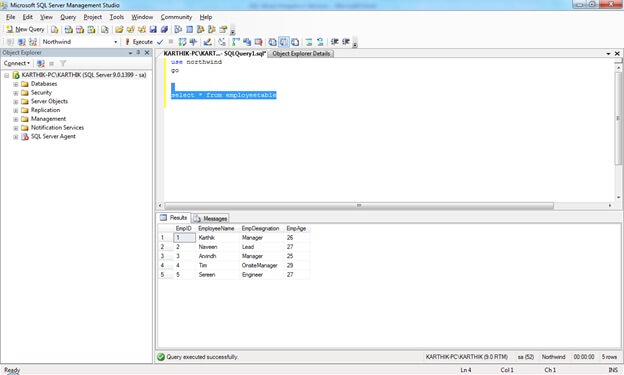
Task: Switch output to Results to File
Action: pyautogui.click(x=295, y=42)
